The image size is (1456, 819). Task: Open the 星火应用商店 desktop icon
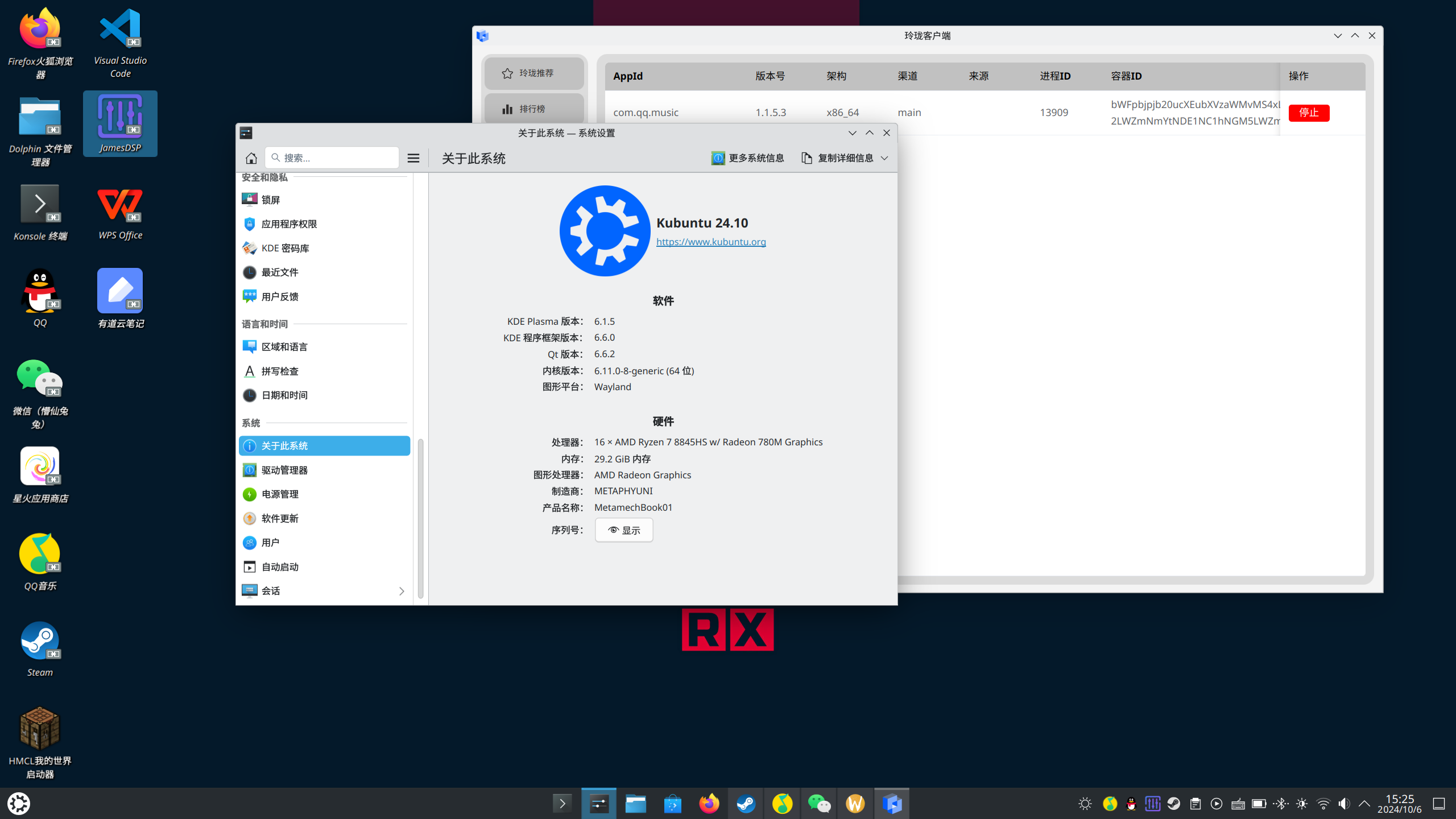(x=40, y=475)
